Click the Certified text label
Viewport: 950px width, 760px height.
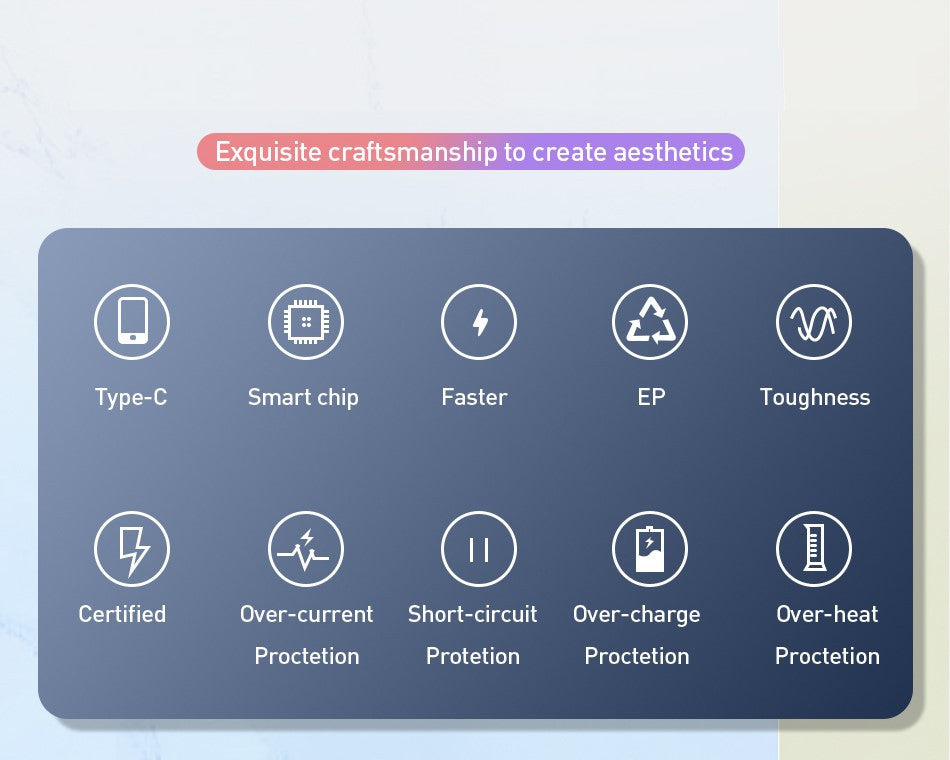(122, 614)
